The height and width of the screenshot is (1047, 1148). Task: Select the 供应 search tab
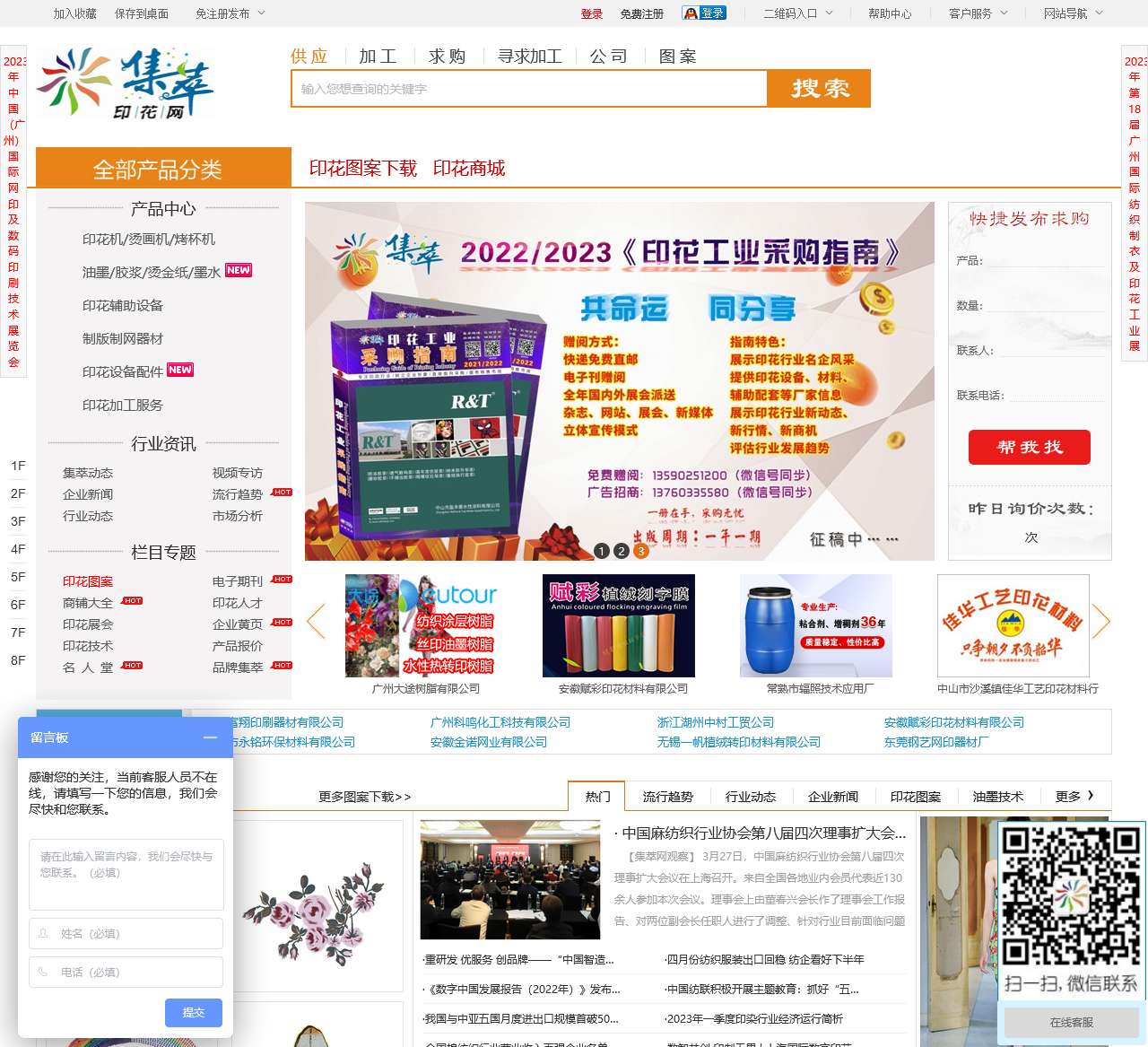point(309,57)
